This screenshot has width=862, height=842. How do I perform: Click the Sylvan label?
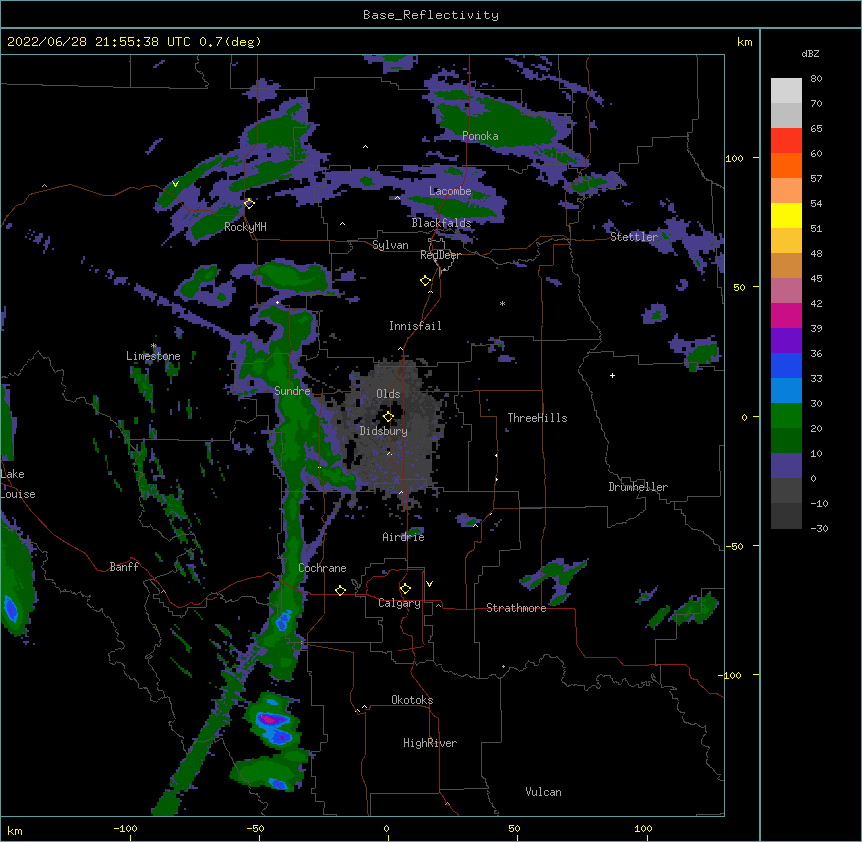(390, 245)
